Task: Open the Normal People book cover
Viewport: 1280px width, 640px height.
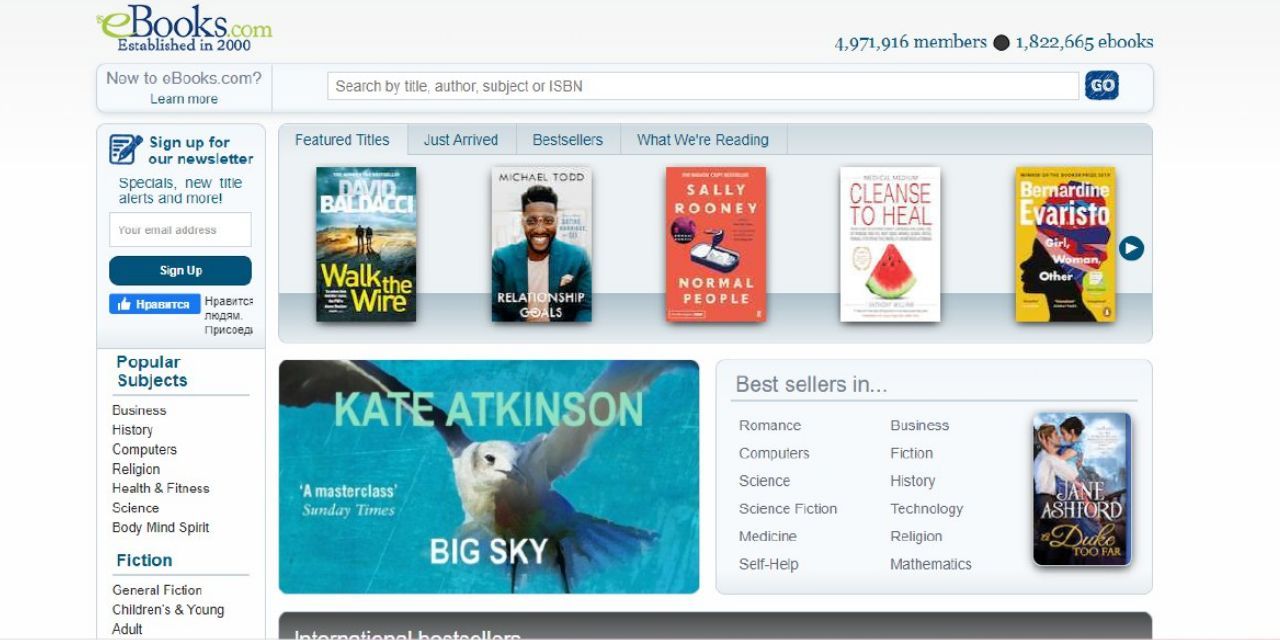Action: pyautogui.click(x=716, y=244)
